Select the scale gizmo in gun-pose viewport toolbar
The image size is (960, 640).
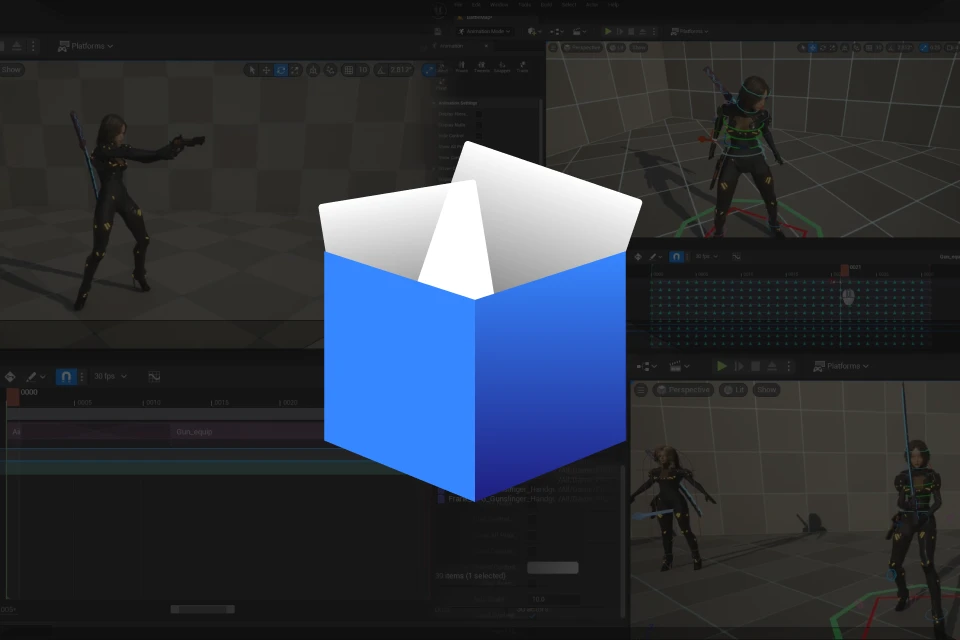295,70
